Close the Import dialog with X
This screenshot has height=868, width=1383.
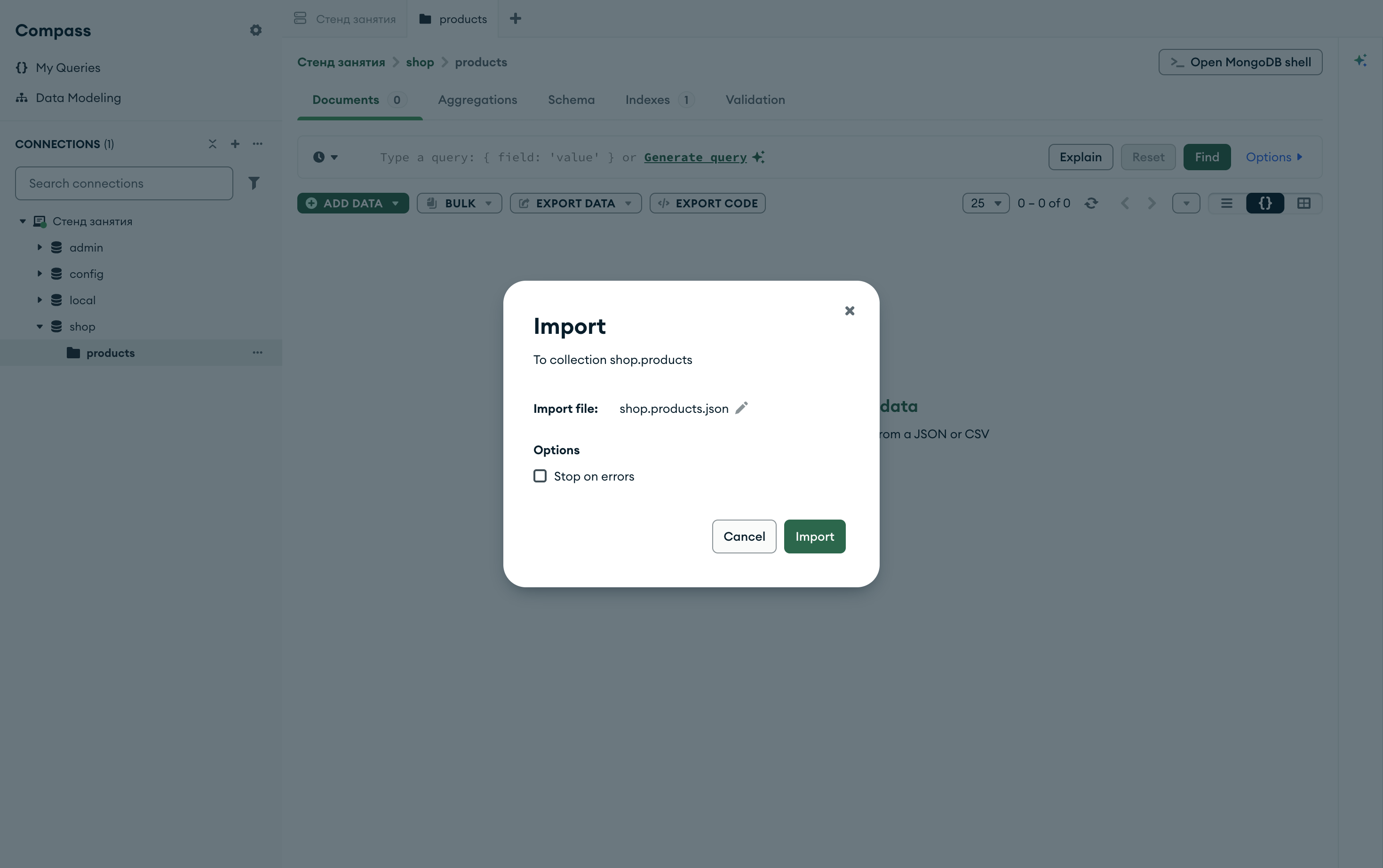pos(850,311)
